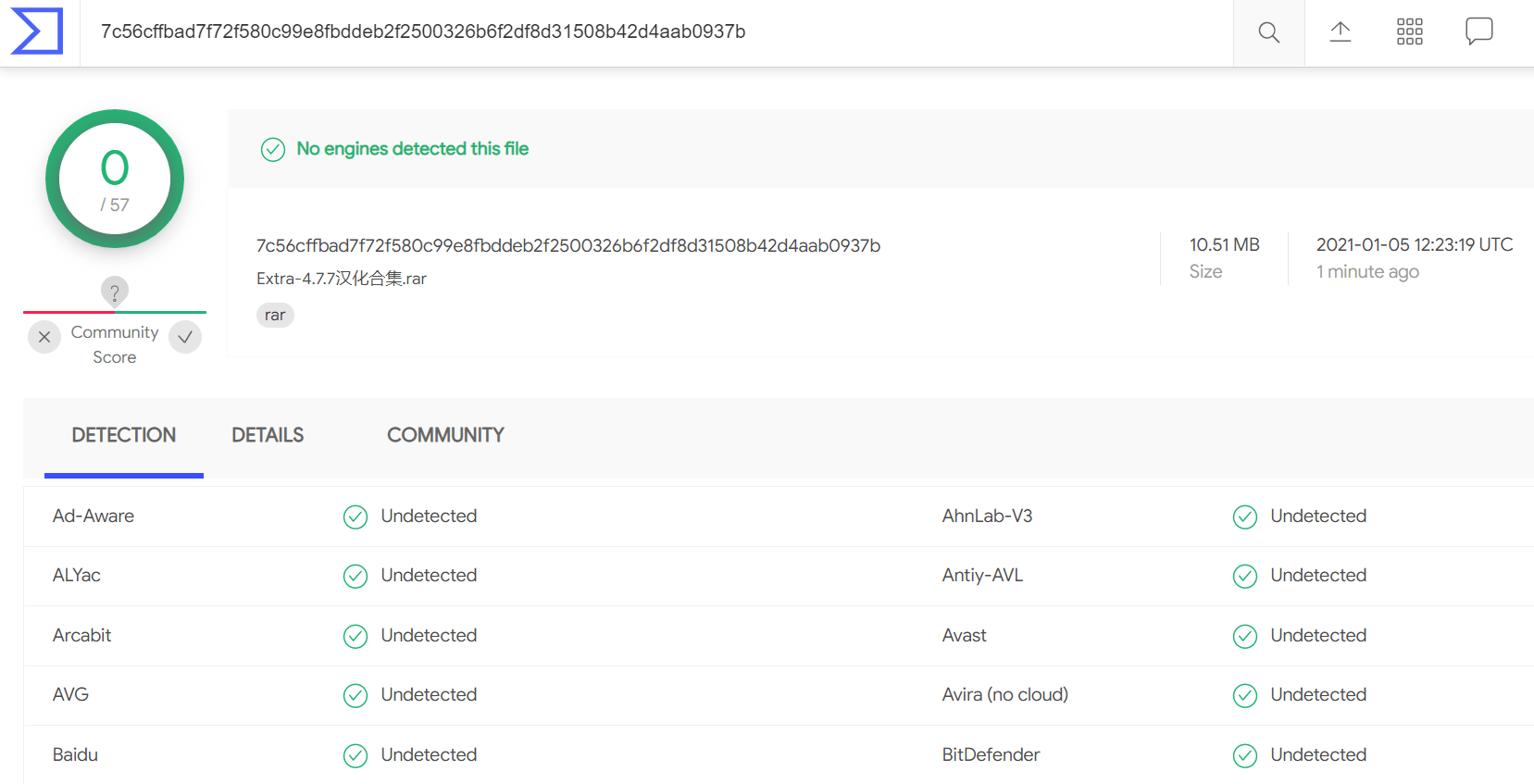This screenshot has height=784, width=1534.
Task: Click the search magnifier icon
Action: pos(1269,32)
